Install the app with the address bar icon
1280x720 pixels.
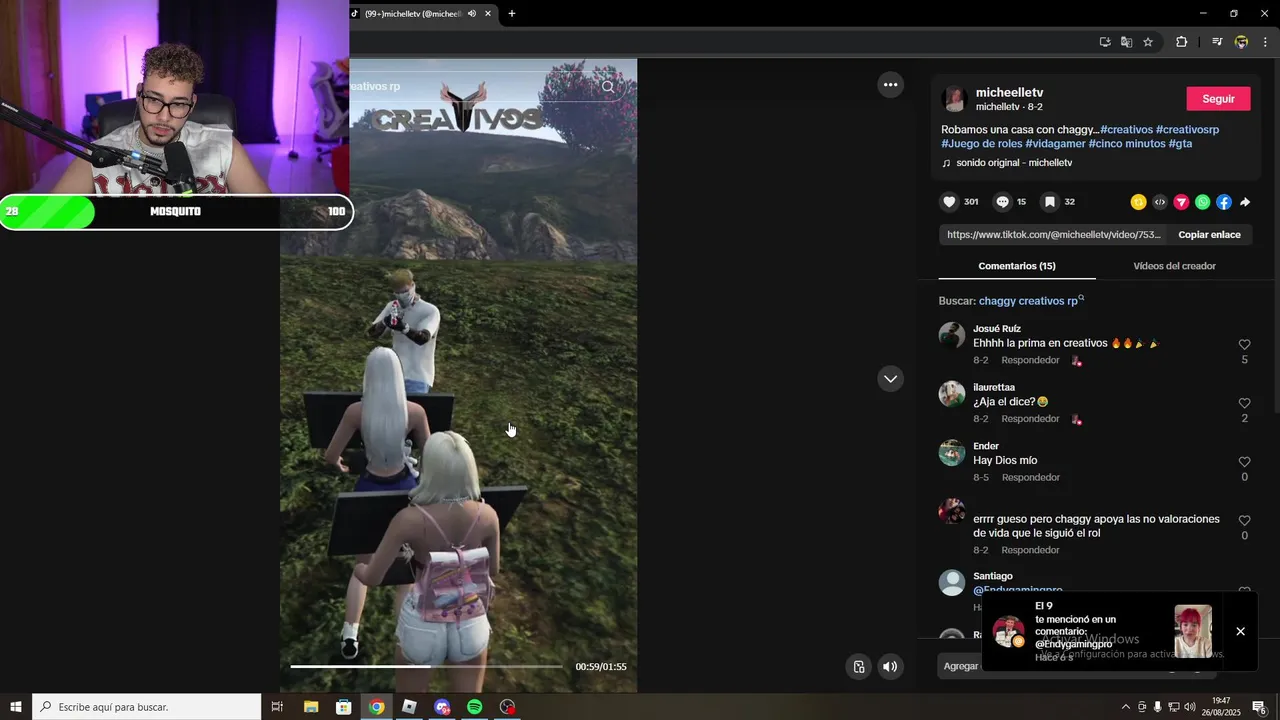(1105, 42)
